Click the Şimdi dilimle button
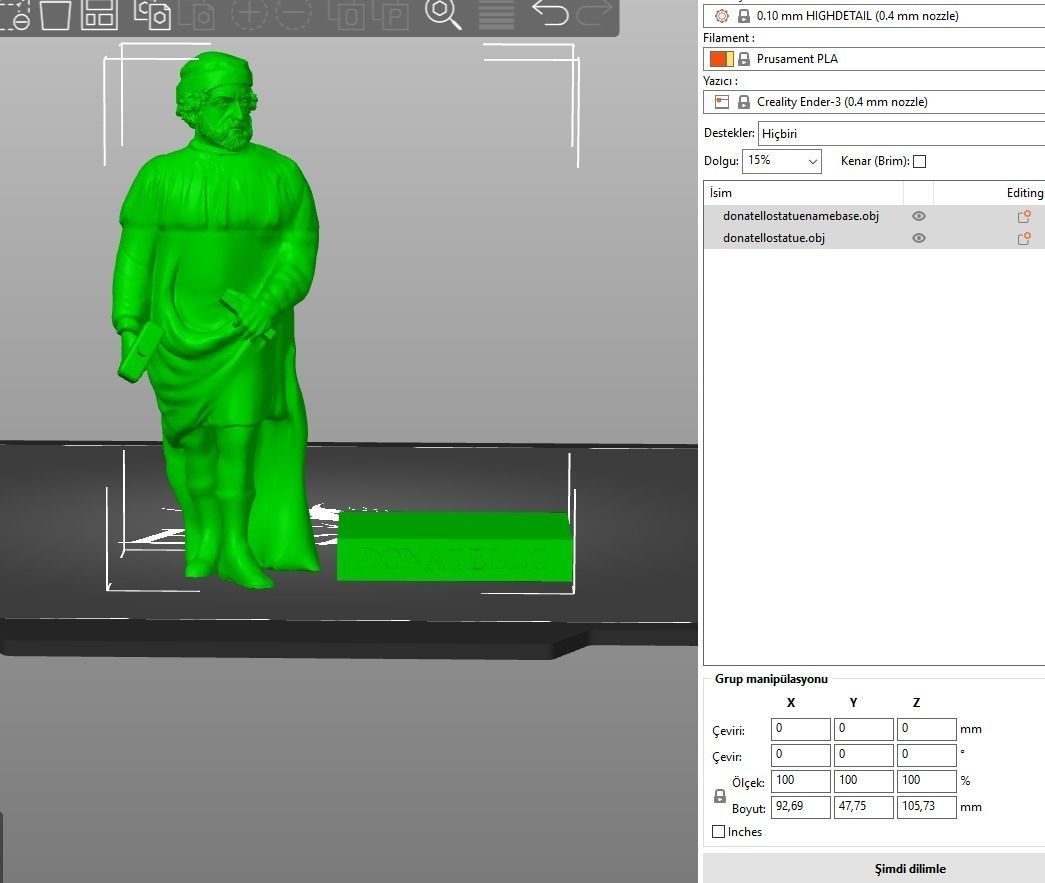This screenshot has height=883, width=1045. tap(874, 869)
